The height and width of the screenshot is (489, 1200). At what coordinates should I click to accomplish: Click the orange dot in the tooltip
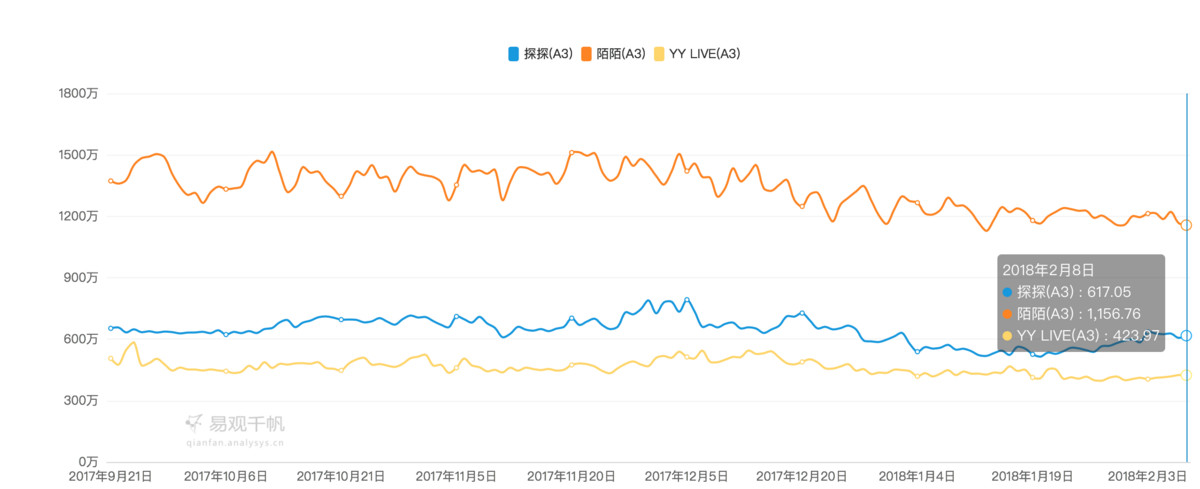1007,313
